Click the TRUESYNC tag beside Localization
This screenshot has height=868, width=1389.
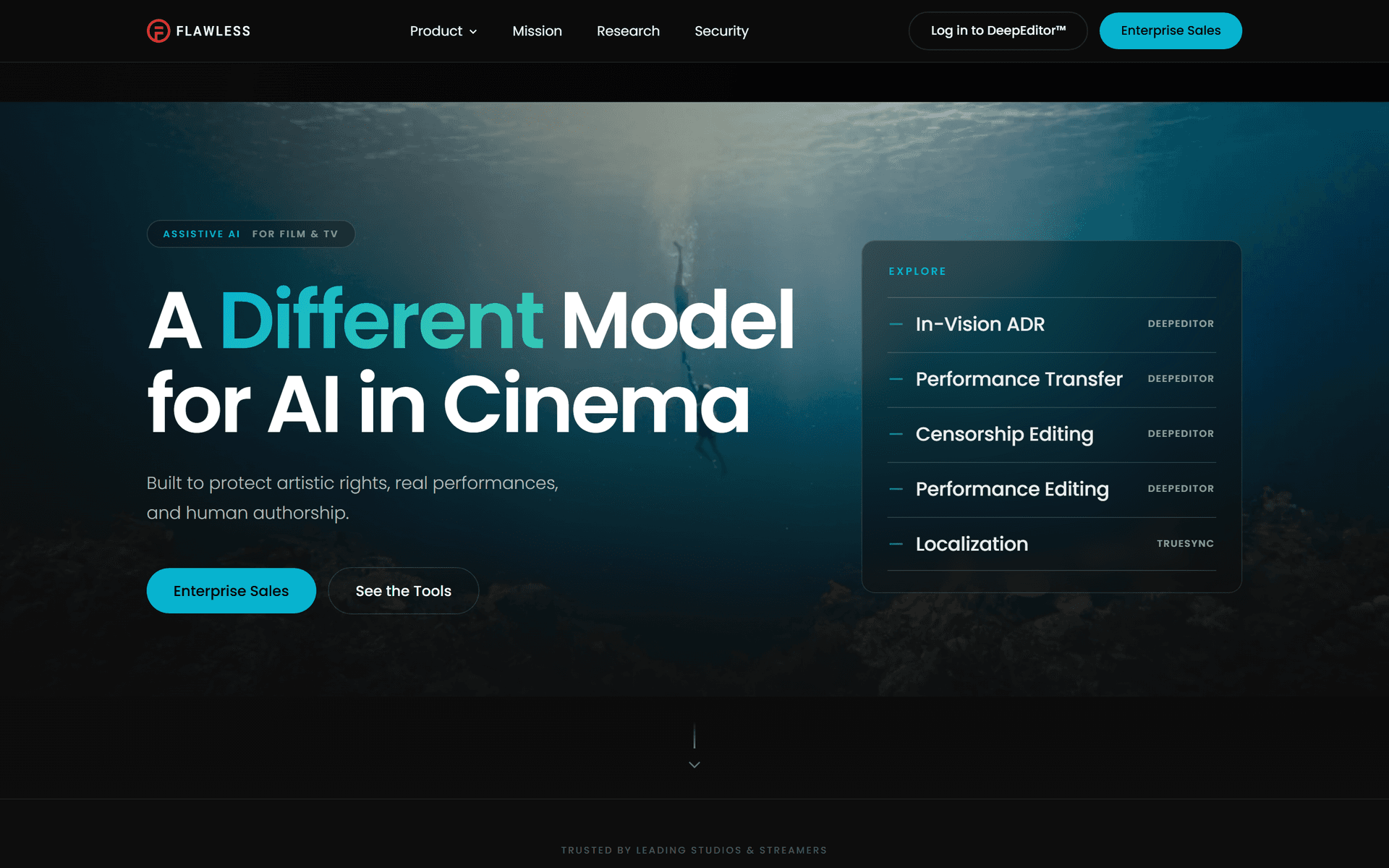1185,543
